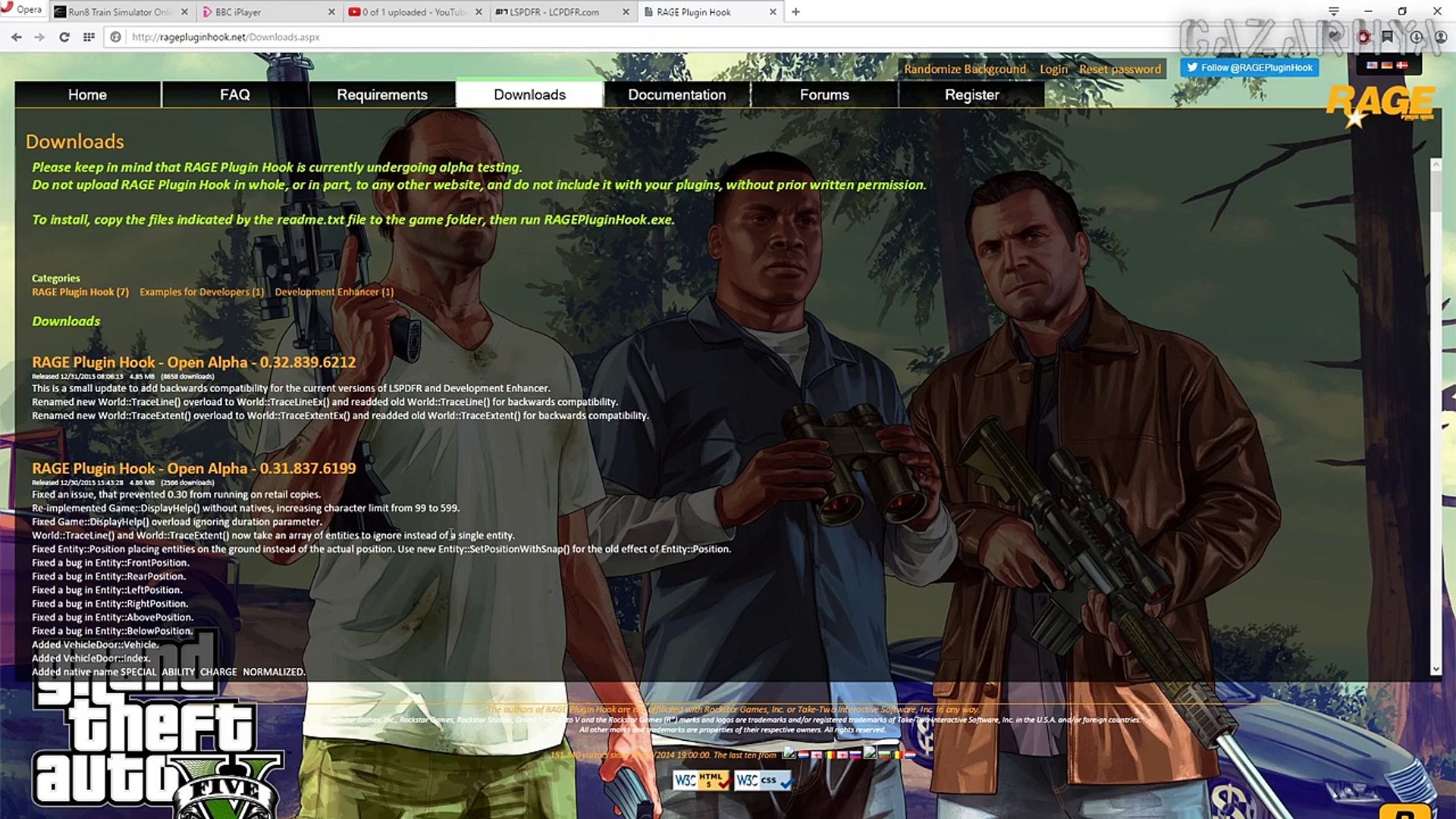Image resolution: width=1456 pixels, height=819 pixels.
Task: Filter by Examples for Developers category
Action: coord(201,292)
